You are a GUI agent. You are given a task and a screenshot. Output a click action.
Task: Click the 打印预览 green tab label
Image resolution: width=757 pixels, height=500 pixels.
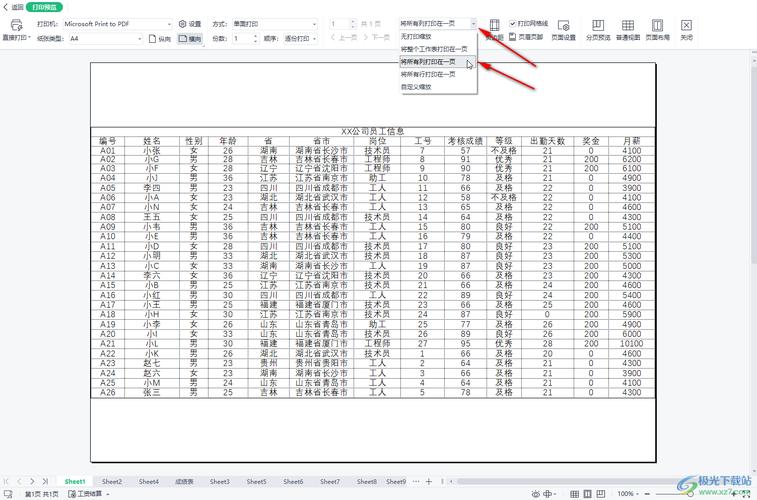click(44, 7)
